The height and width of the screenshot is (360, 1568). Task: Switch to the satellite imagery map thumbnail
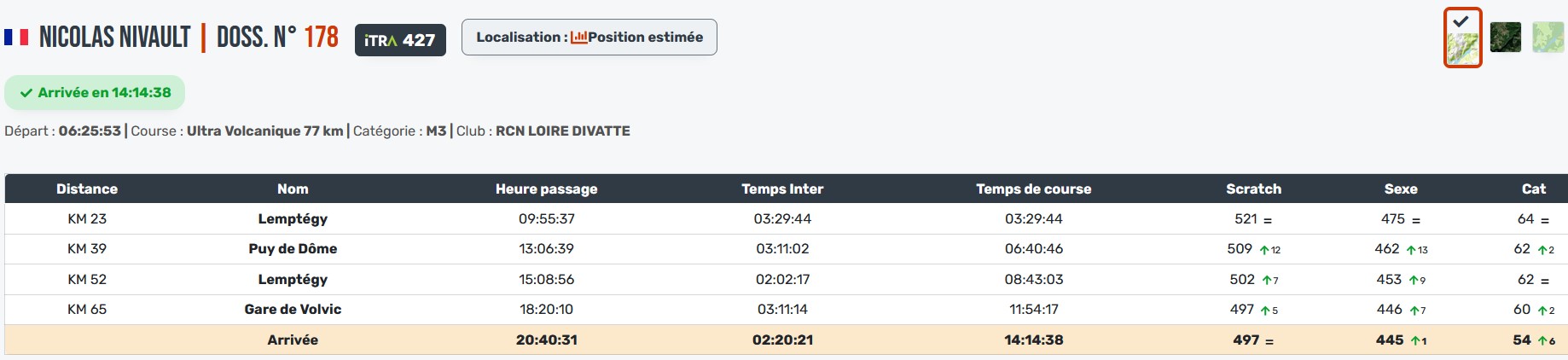click(1505, 38)
